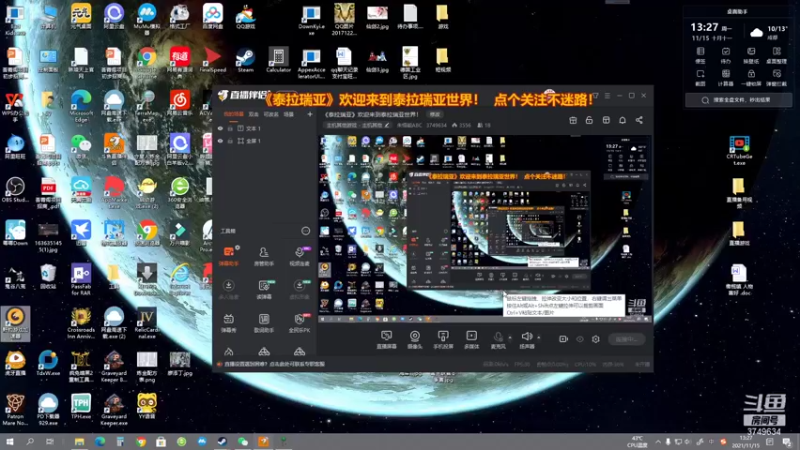Open the window menu hamburger icon in the title bar
This screenshot has height=450, width=800.
click(607, 95)
